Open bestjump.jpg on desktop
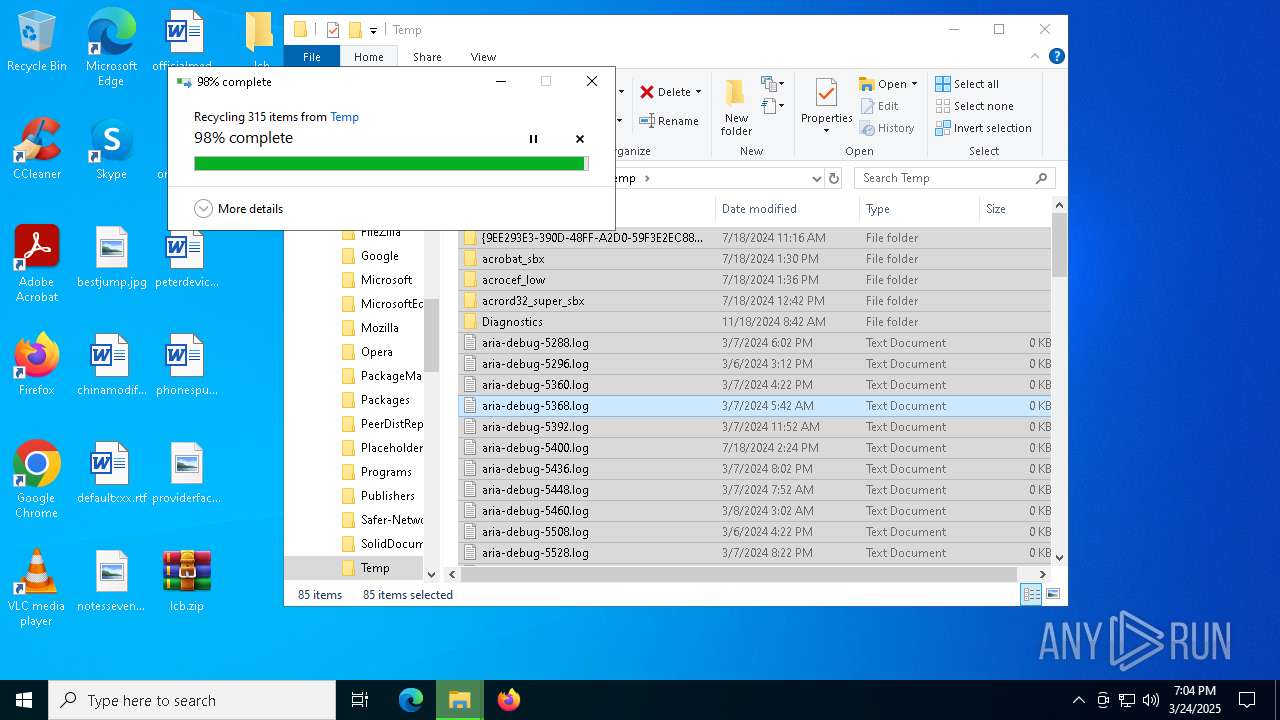This screenshot has width=1280, height=720. click(x=111, y=257)
